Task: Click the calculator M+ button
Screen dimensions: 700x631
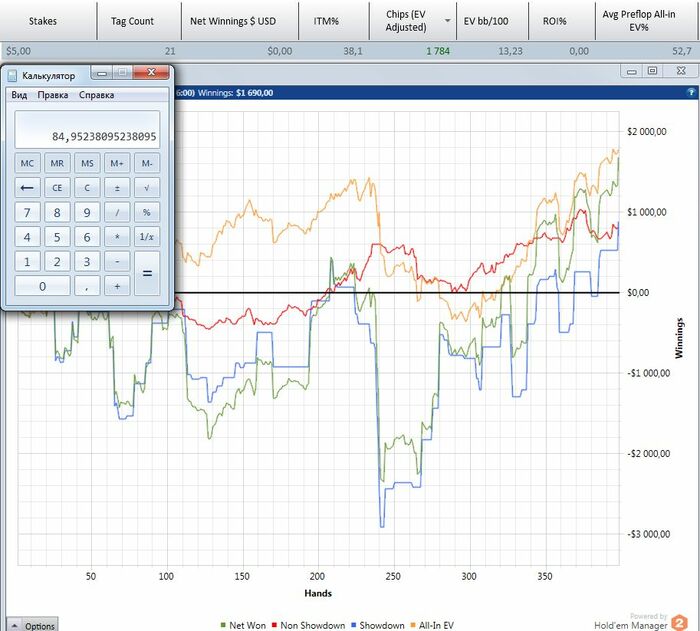Action: [x=117, y=163]
